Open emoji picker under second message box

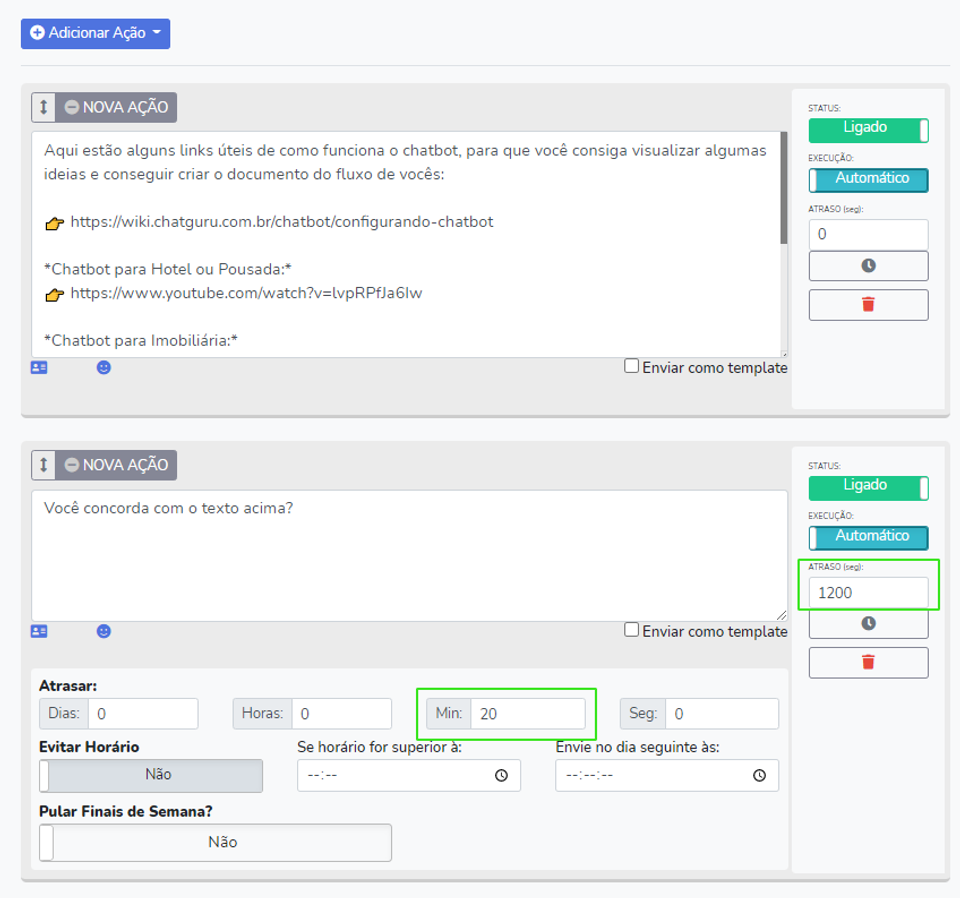pyautogui.click(x=104, y=632)
